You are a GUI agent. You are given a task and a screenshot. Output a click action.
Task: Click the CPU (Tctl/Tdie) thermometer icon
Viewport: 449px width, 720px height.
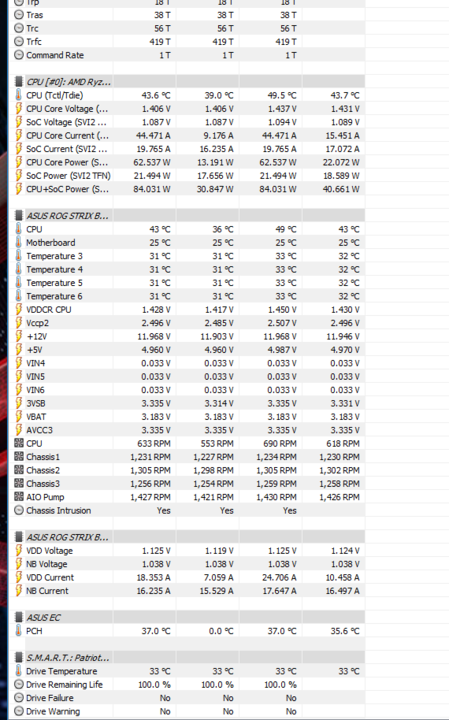tap(18, 95)
